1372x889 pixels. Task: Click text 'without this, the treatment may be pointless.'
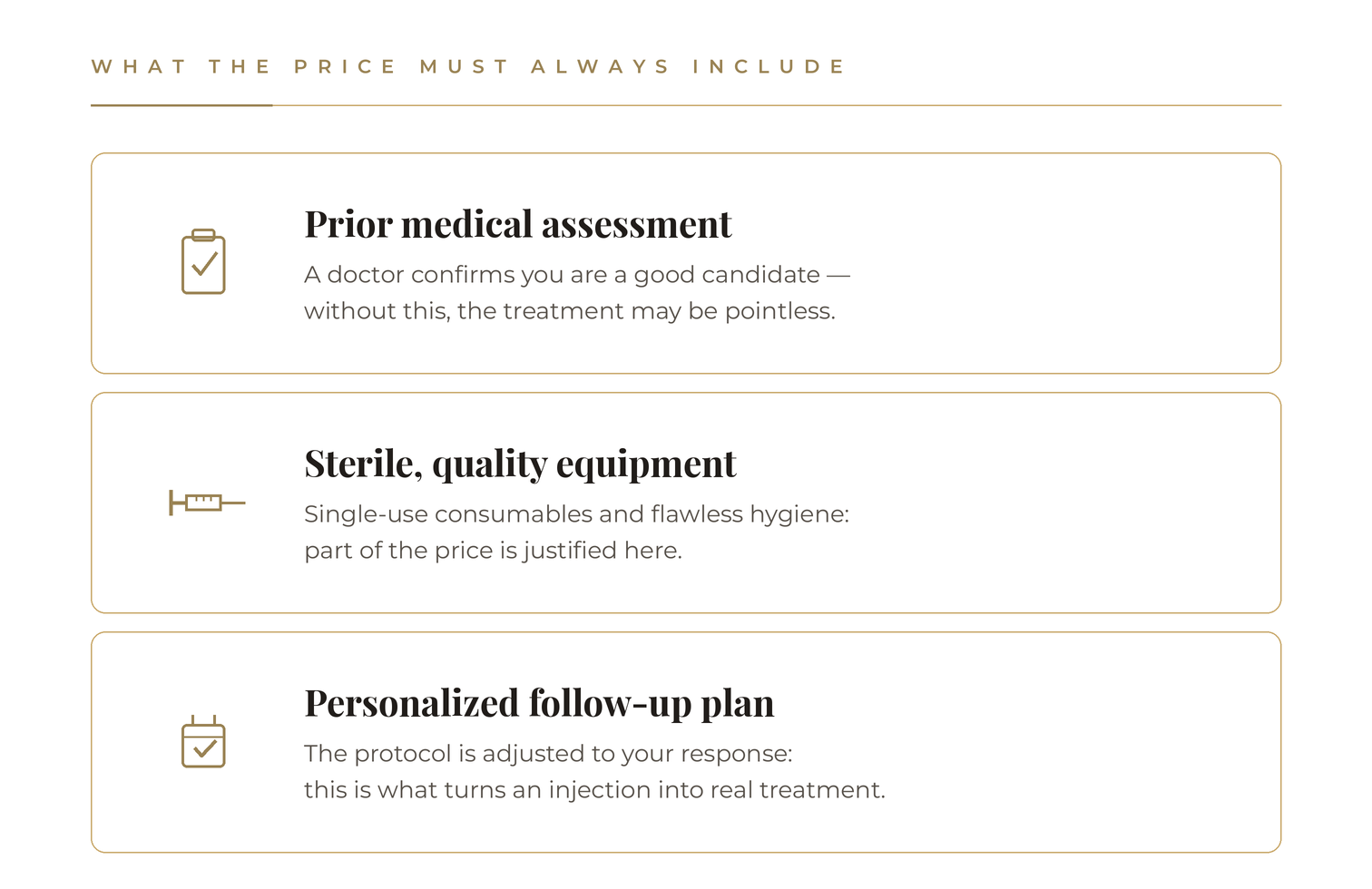570,310
